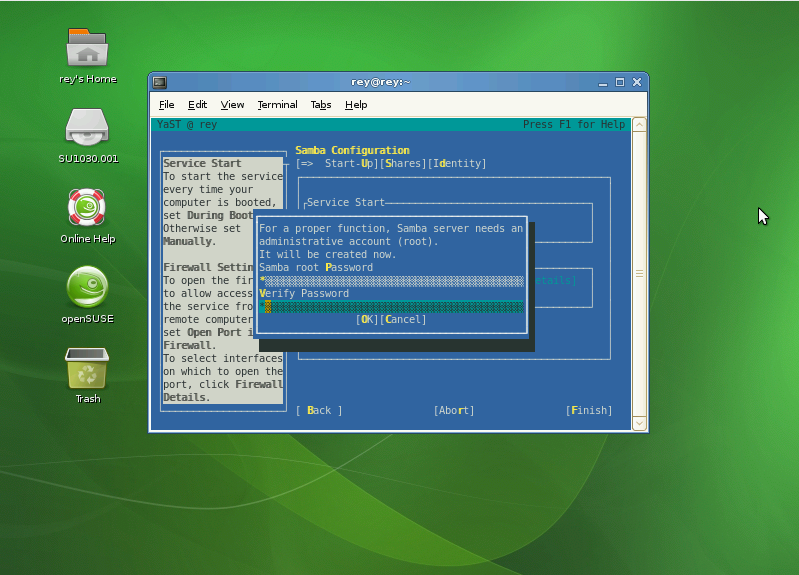Click the Abort button
Screen dimensions: 799x575
pos(454,410)
